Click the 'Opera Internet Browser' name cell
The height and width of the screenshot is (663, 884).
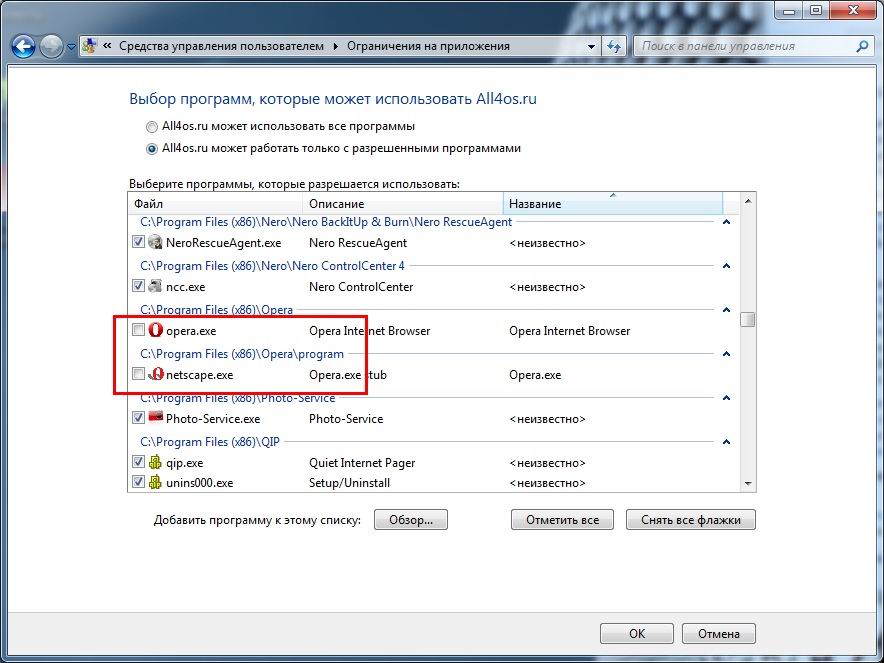(x=569, y=331)
